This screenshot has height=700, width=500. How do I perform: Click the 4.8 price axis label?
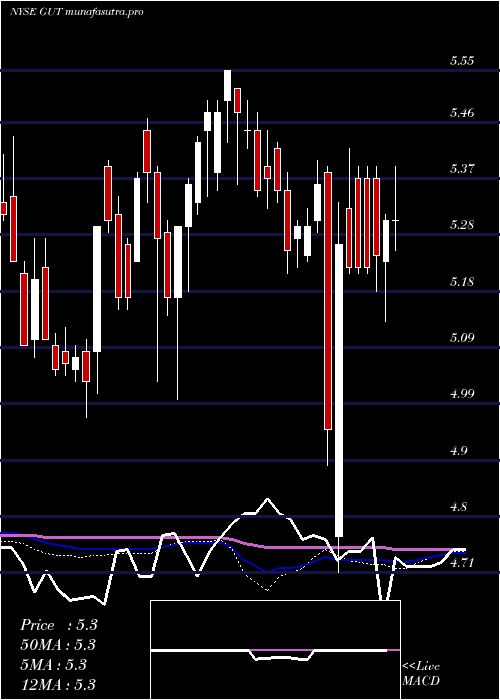point(458,507)
